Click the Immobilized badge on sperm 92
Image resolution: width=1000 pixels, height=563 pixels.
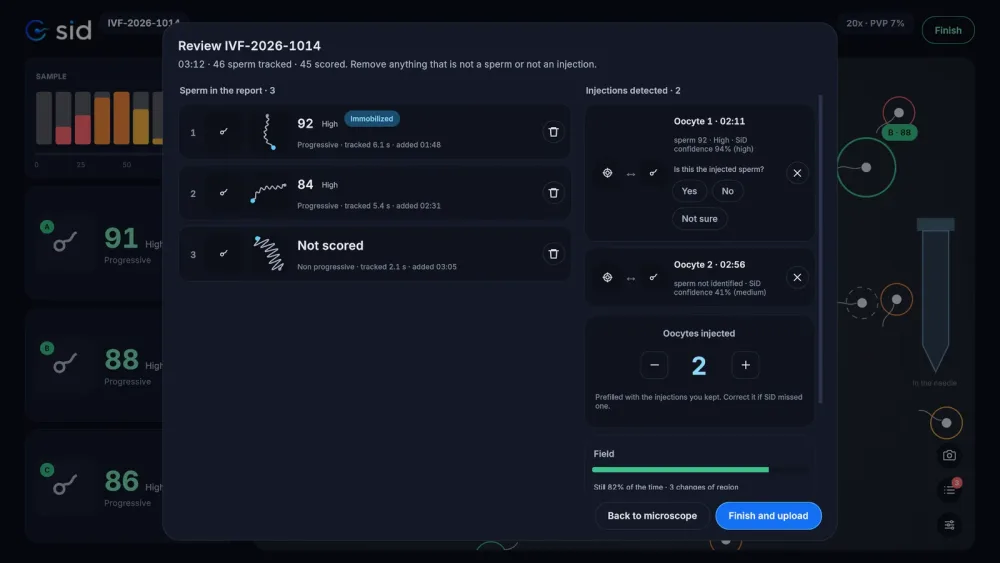click(372, 119)
